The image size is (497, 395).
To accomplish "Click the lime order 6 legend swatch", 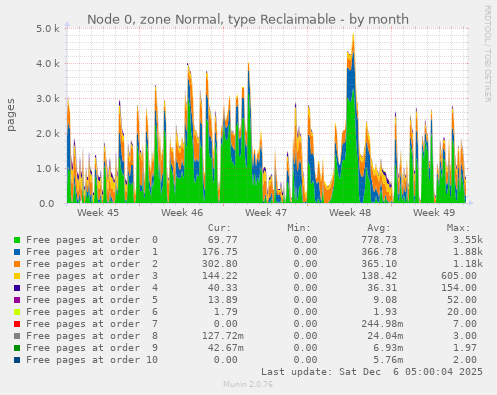I will [x=17, y=312].
